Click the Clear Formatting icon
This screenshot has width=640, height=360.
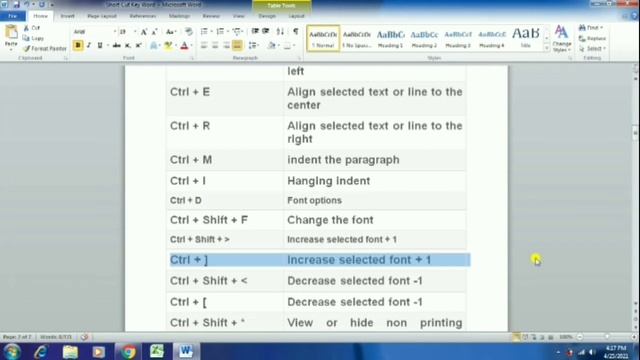click(188, 32)
